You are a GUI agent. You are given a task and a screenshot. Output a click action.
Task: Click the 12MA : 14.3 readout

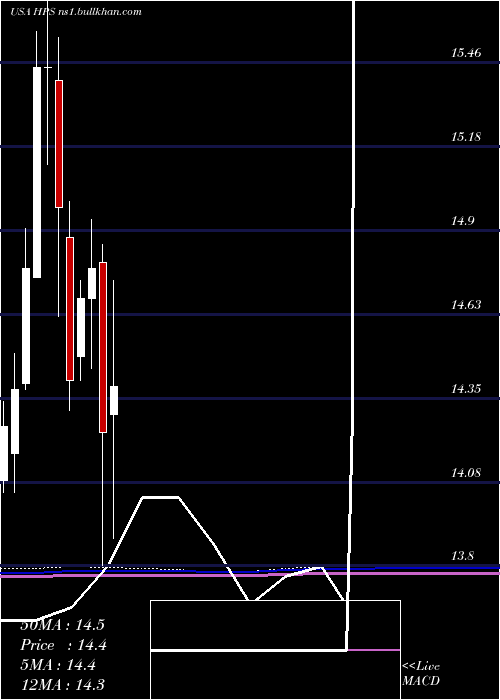[62, 684]
